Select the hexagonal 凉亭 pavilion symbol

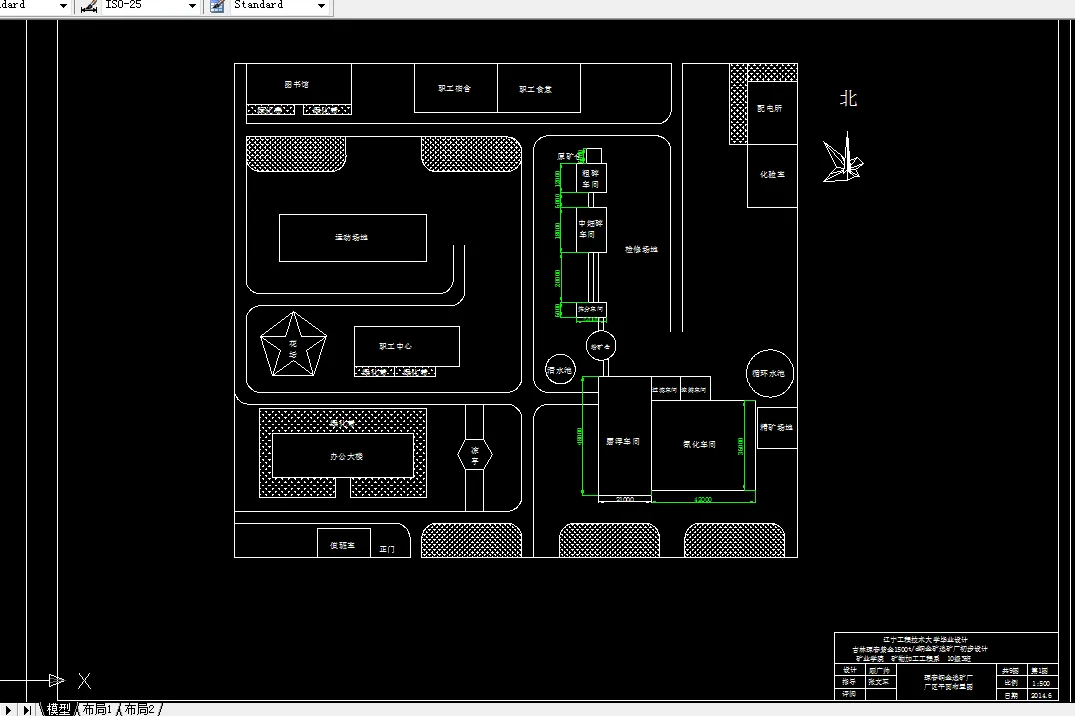click(x=474, y=455)
